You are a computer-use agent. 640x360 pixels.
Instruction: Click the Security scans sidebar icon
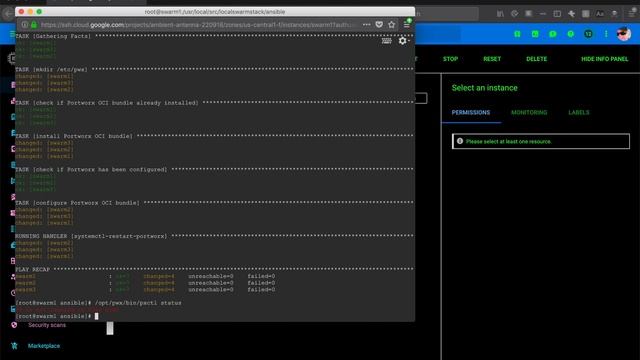coord(14,325)
